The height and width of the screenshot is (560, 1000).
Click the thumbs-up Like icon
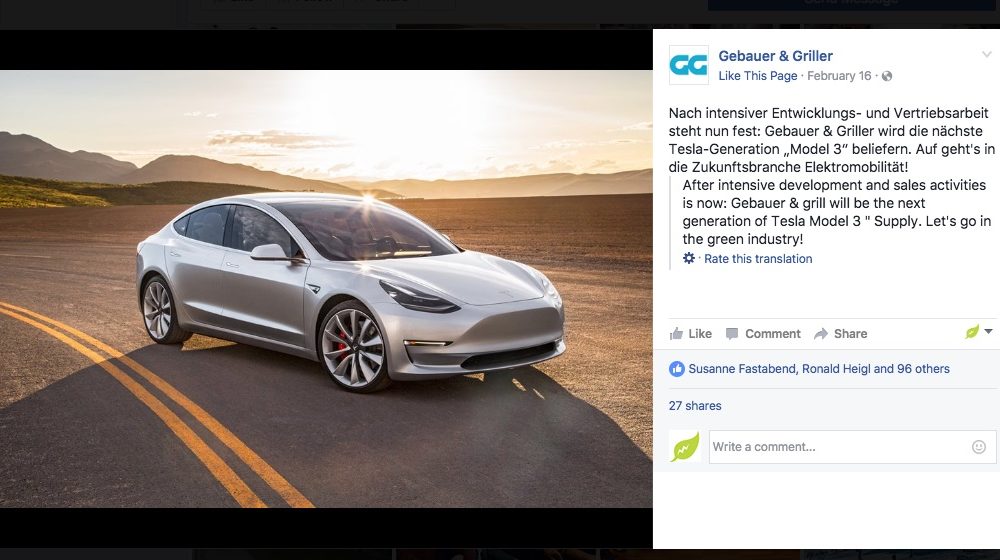pos(676,334)
